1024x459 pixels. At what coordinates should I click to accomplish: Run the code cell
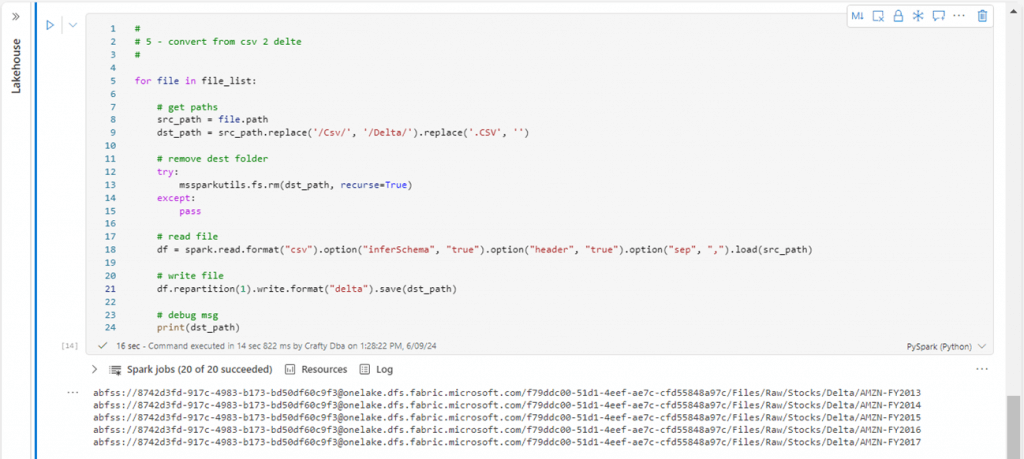pyautogui.click(x=49, y=25)
